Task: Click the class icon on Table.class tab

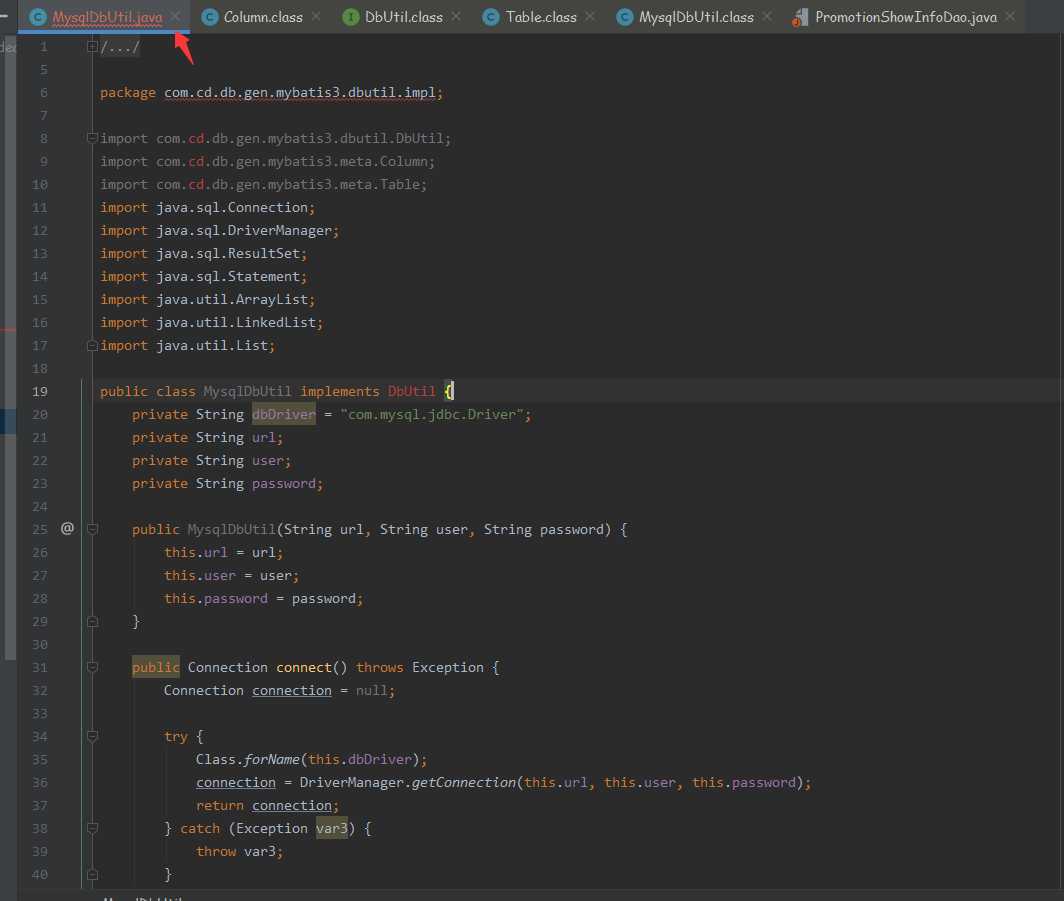Action: (x=491, y=17)
